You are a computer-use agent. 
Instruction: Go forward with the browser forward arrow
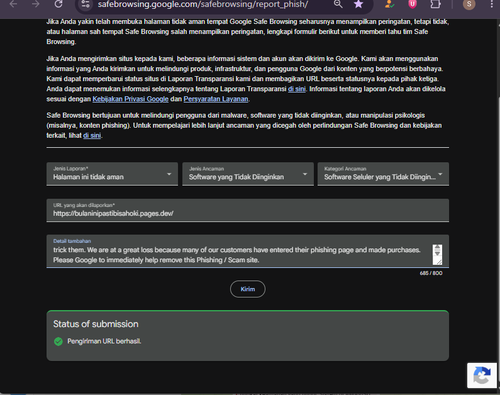pyautogui.click(x=36, y=4)
